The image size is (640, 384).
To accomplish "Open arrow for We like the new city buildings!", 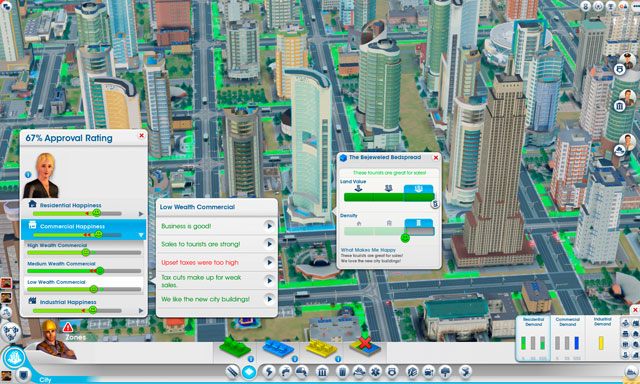I will click(x=269, y=299).
